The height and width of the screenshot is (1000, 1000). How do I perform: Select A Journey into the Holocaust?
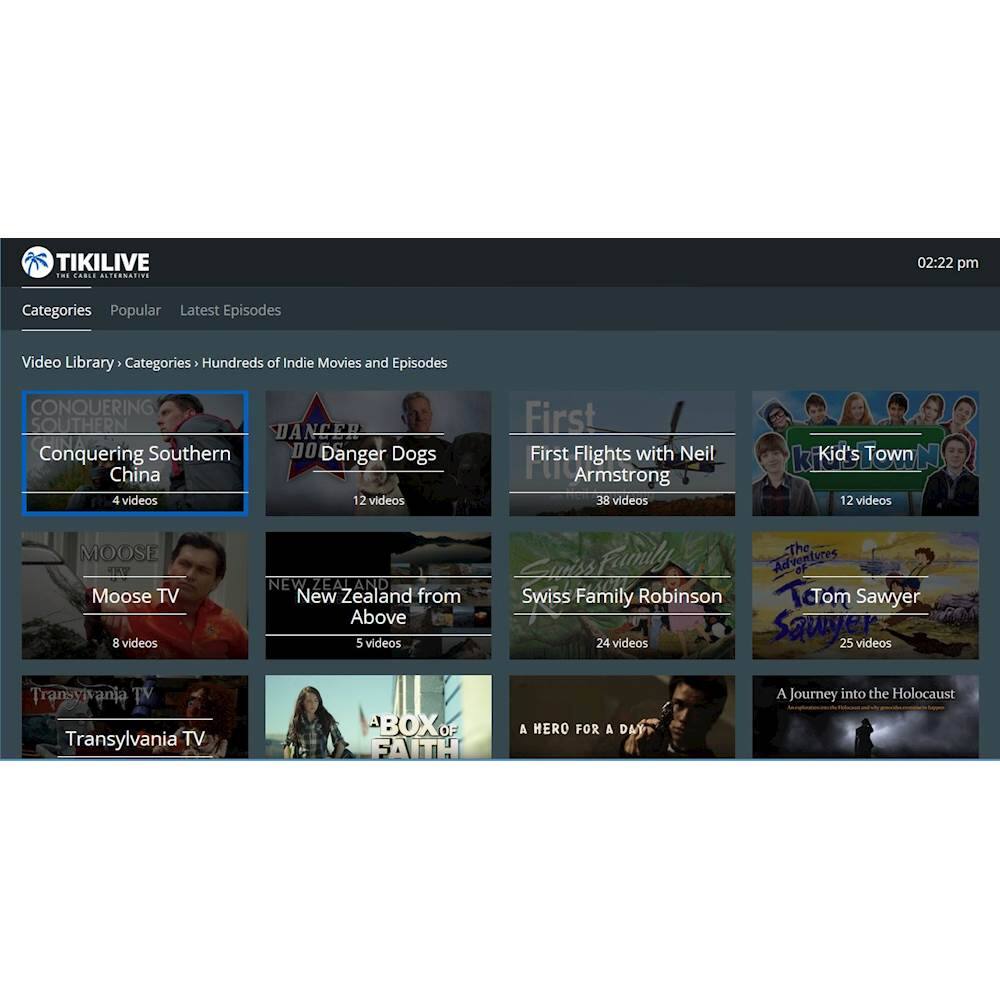click(865, 718)
